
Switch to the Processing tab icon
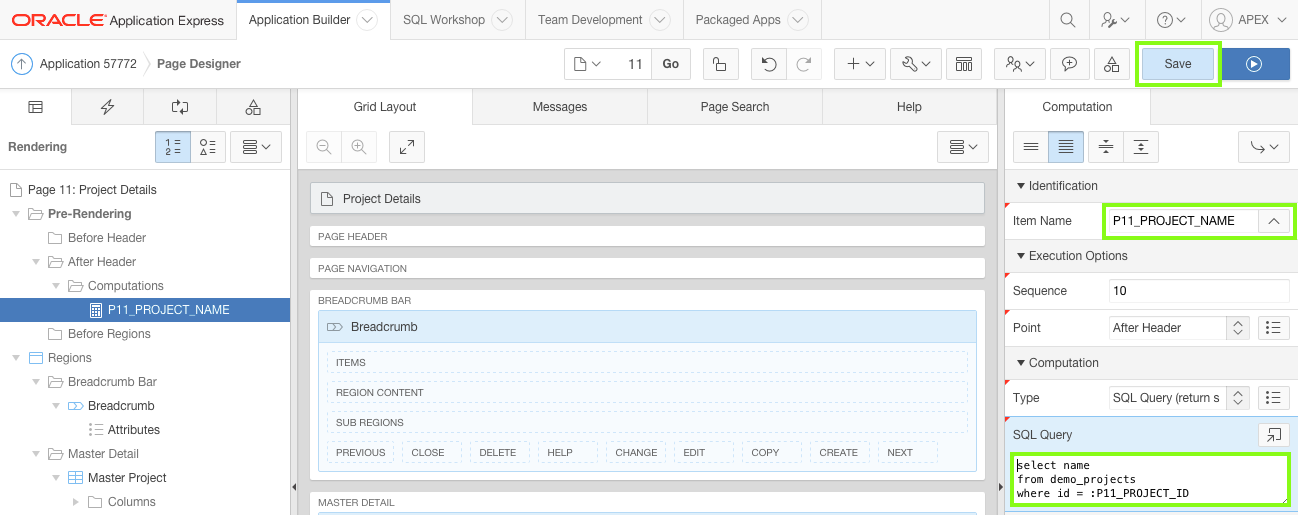180,107
